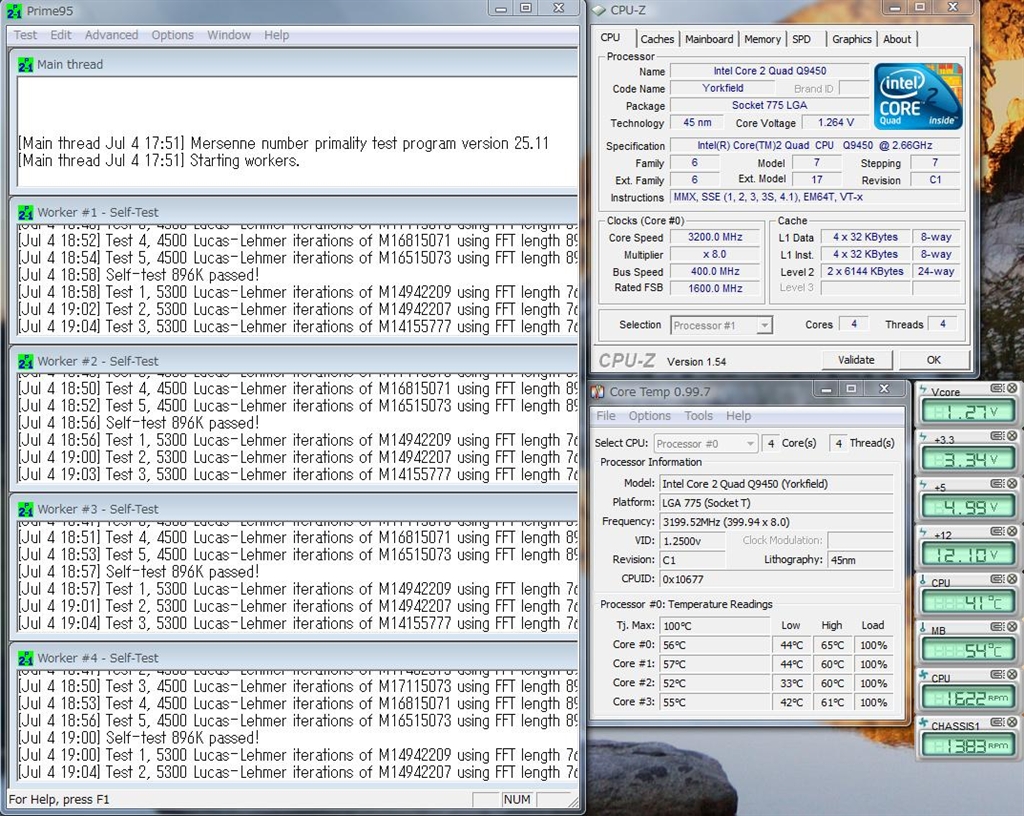Viewport: 1024px width, 816px height.
Task: Click the Worker #3 Self-Test window icon
Action: coord(25,509)
